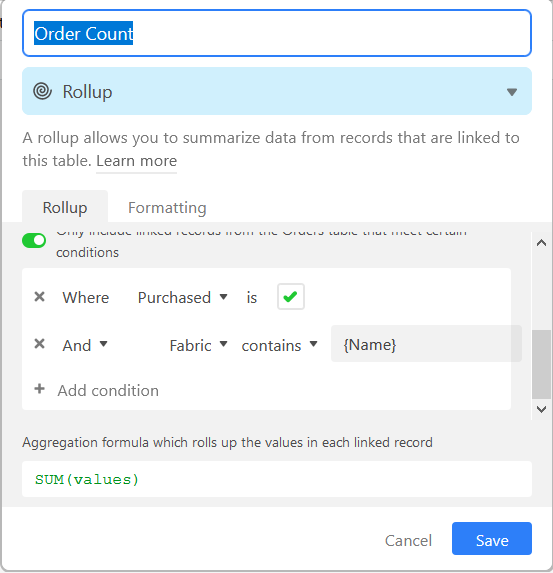
Task: Save the rollup field settings
Action: [492, 539]
